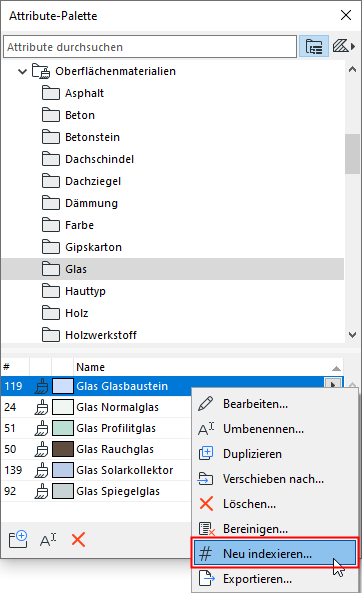Toggle the folder tree view button
This screenshot has height=593, width=362.
click(x=314, y=47)
